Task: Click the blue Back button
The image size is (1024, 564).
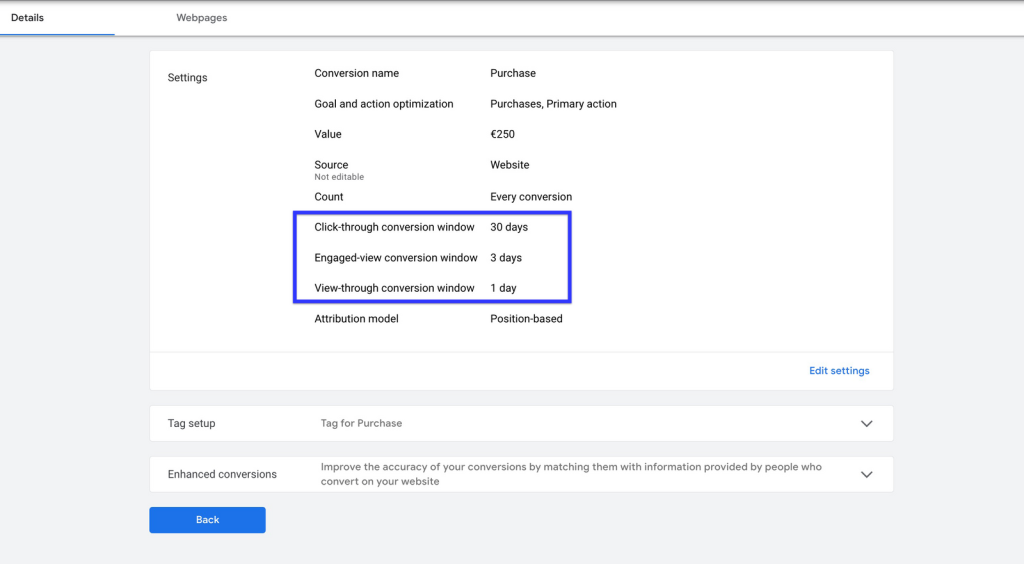Action: (207, 520)
